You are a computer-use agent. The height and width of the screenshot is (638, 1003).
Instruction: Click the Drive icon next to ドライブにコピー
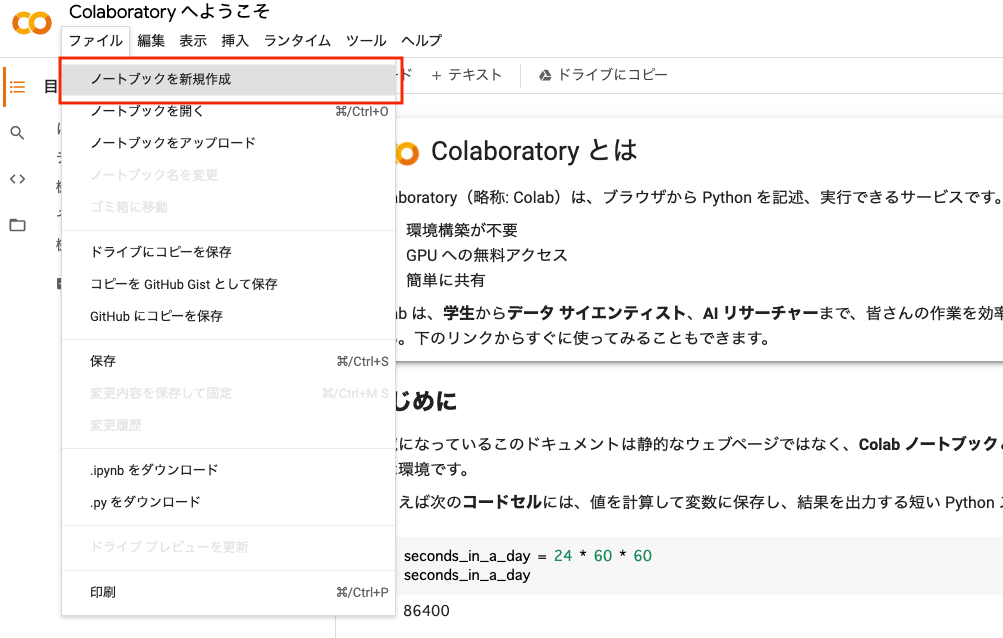[545, 76]
